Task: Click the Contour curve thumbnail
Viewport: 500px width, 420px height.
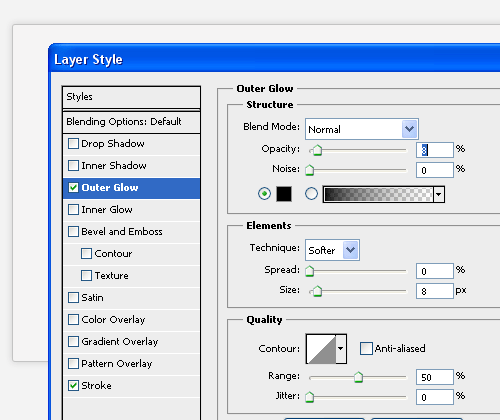Action: [321, 349]
